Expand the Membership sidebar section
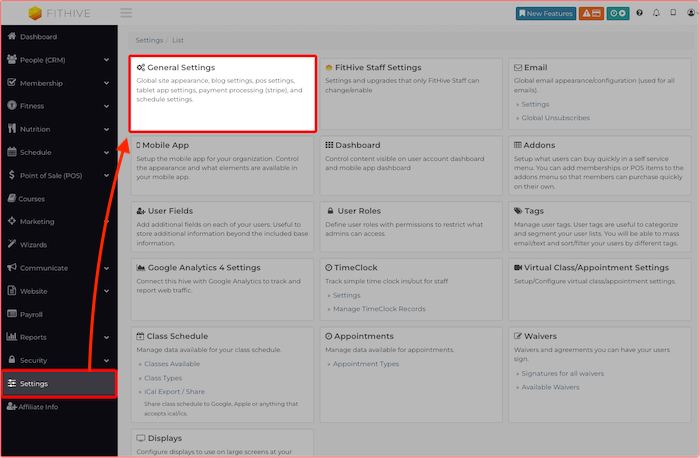Screen dimensions: 700x458 pyautogui.click(x=59, y=83)
